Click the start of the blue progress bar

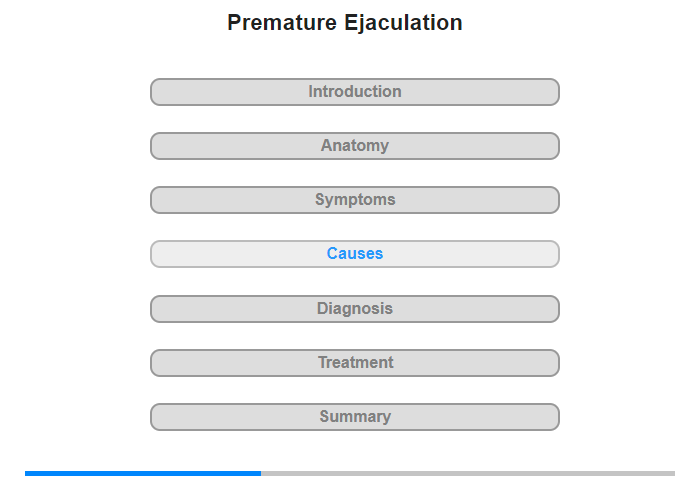coord(26,473)
